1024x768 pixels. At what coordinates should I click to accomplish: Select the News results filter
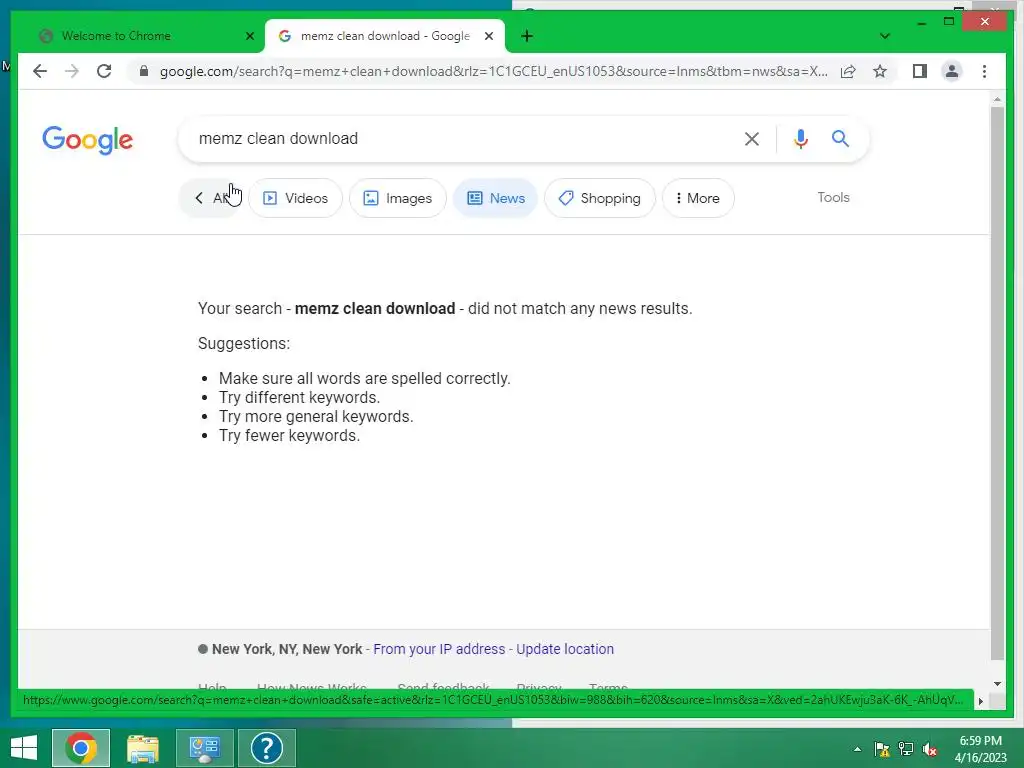tap(495, 198)
